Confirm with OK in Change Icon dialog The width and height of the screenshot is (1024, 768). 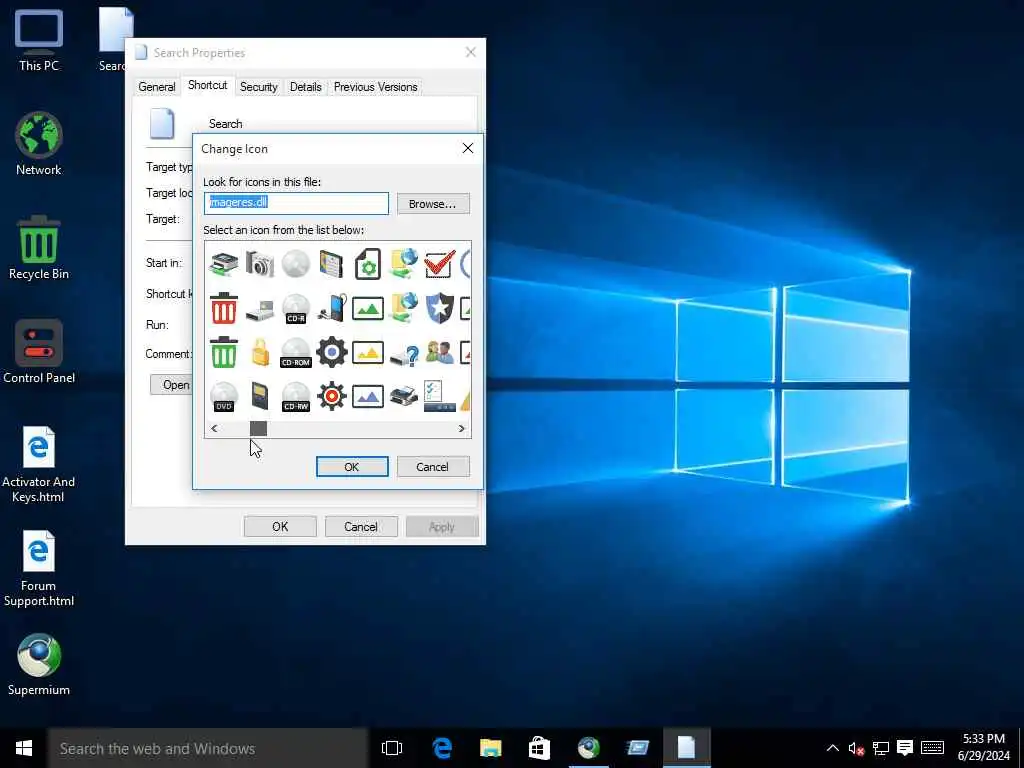click(x=352, y=467)
